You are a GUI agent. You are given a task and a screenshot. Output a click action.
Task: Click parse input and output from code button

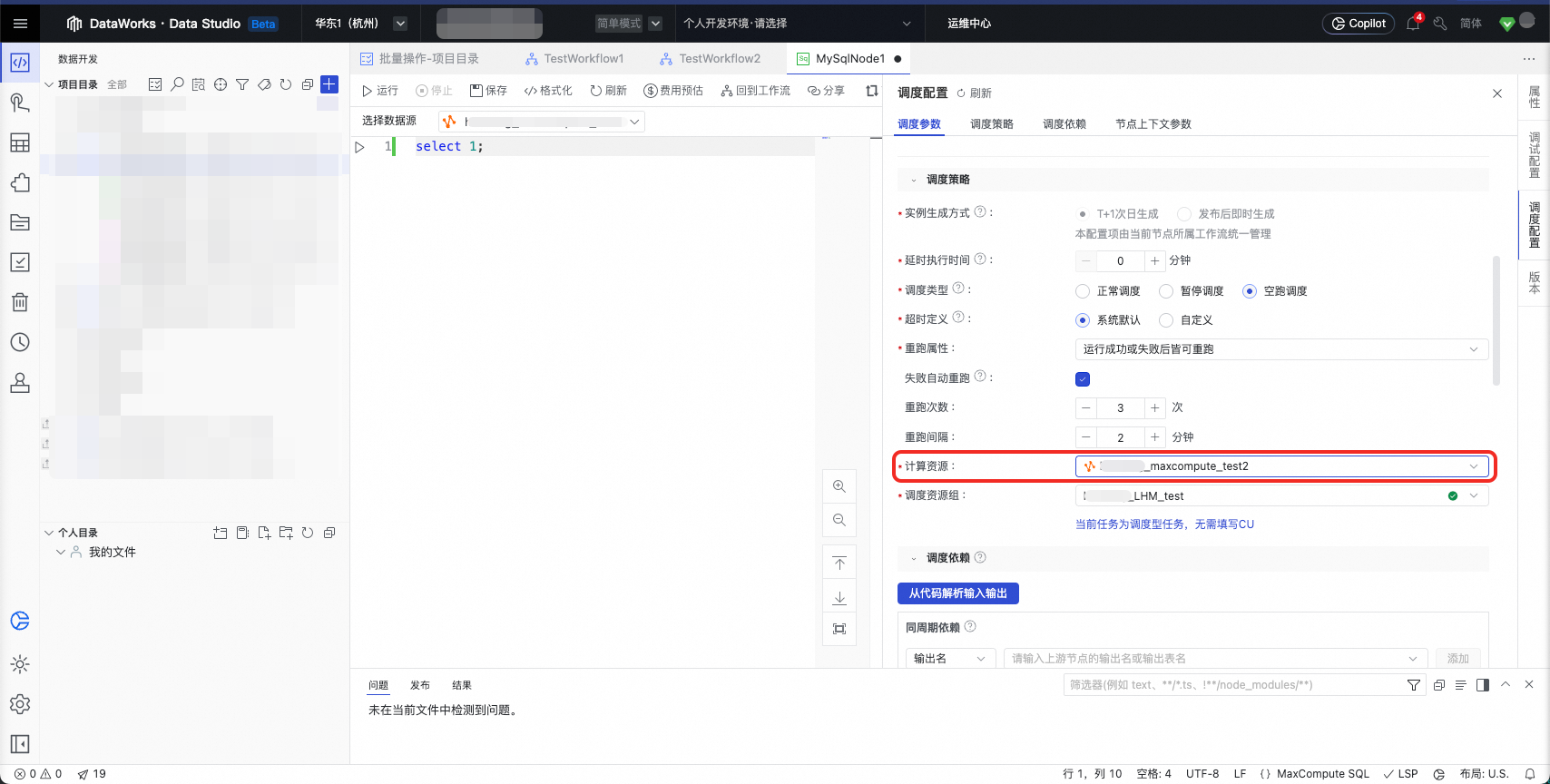958,593
